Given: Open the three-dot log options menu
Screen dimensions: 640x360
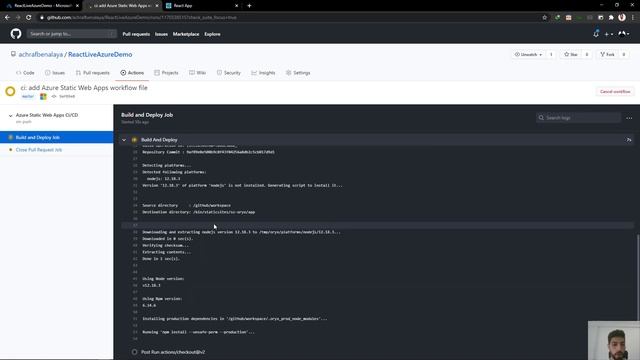Looking at the screenshot, I should (629, 118).
